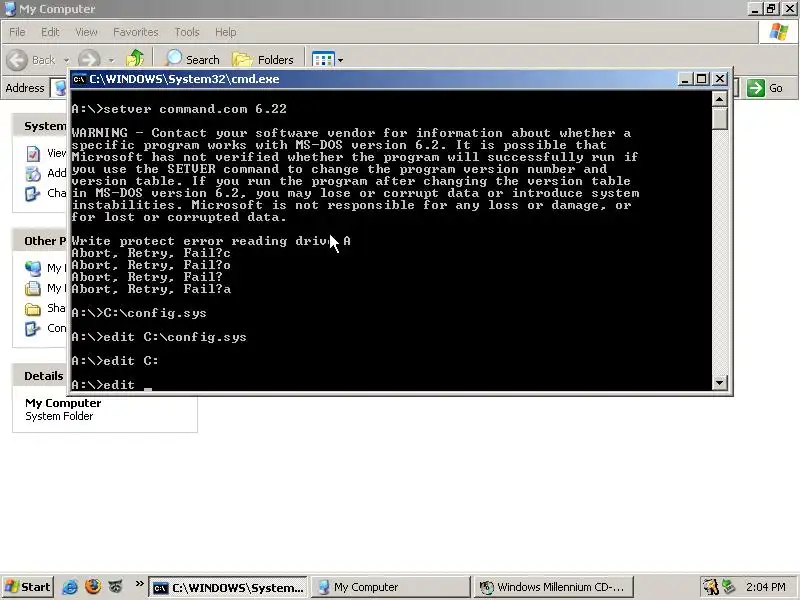Click the cmd vertical scrollbar thumb
800x600 pixels.
click(719, 118)
